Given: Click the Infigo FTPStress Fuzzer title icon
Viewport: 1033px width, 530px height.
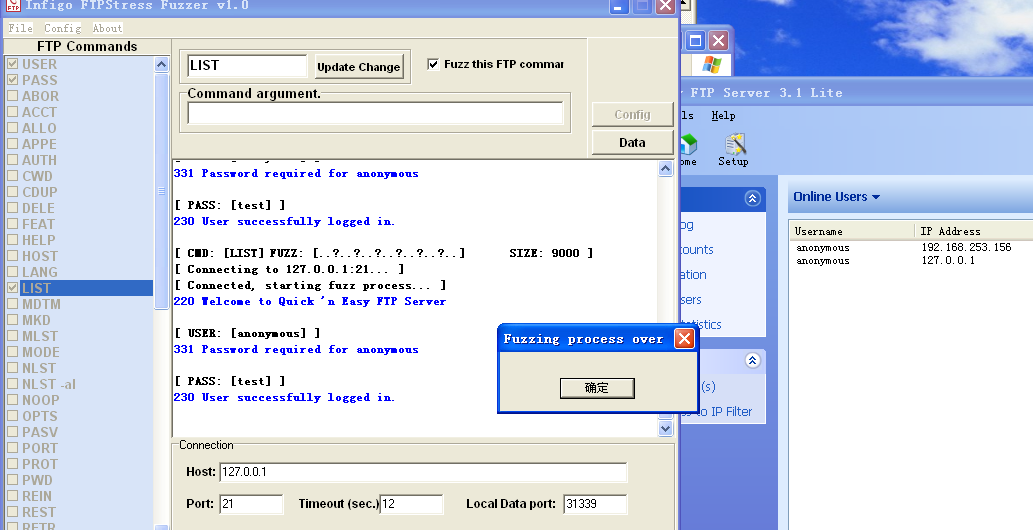Looking at the screenshot, I should (x=13, y=6).
